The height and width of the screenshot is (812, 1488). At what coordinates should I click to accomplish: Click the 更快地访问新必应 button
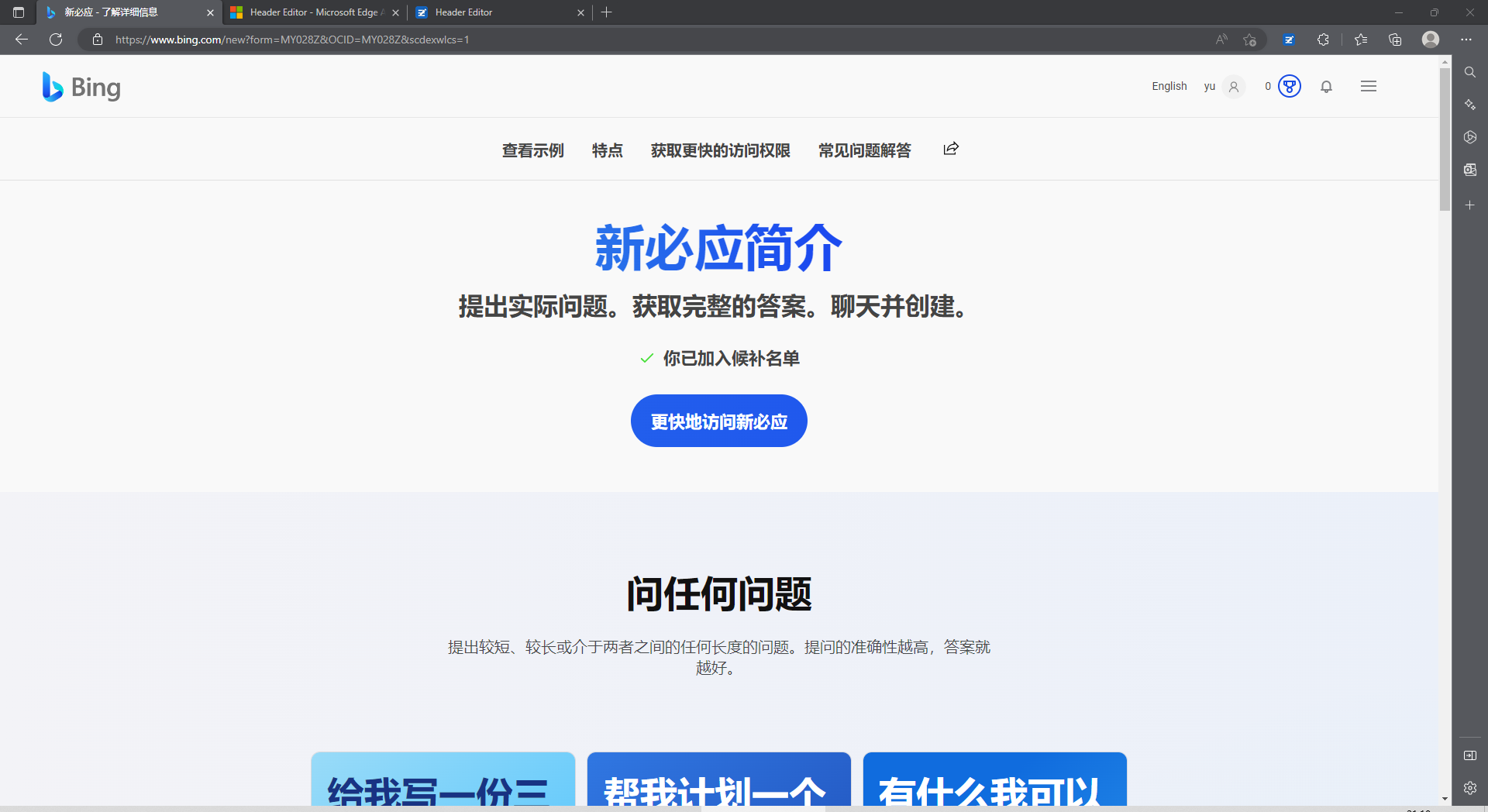tap(718, 421)
